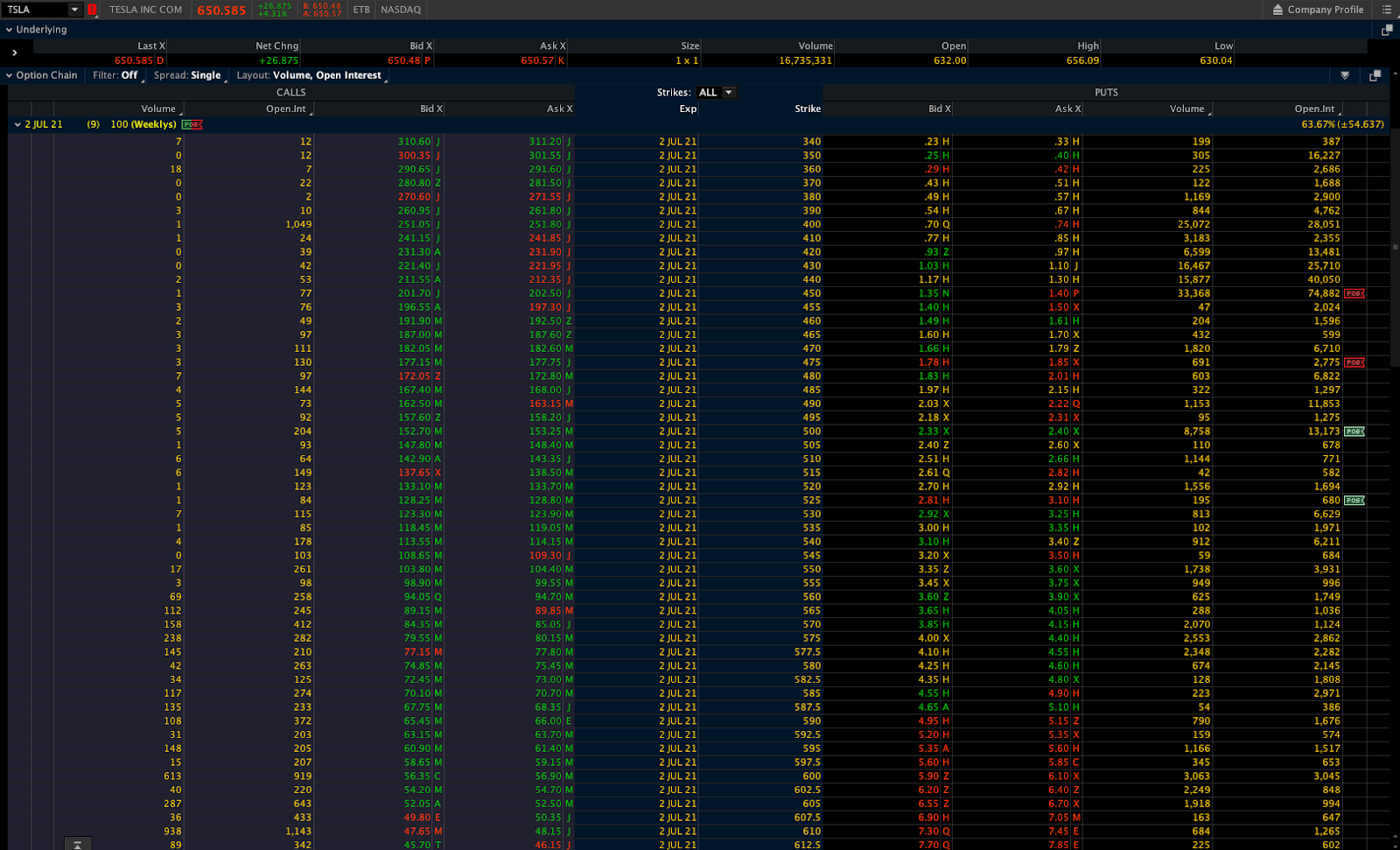Viewport: 1400px width, 850px height.
Task: Open the TSLA symbol dropdown arrow
Action: pos(74,10)
